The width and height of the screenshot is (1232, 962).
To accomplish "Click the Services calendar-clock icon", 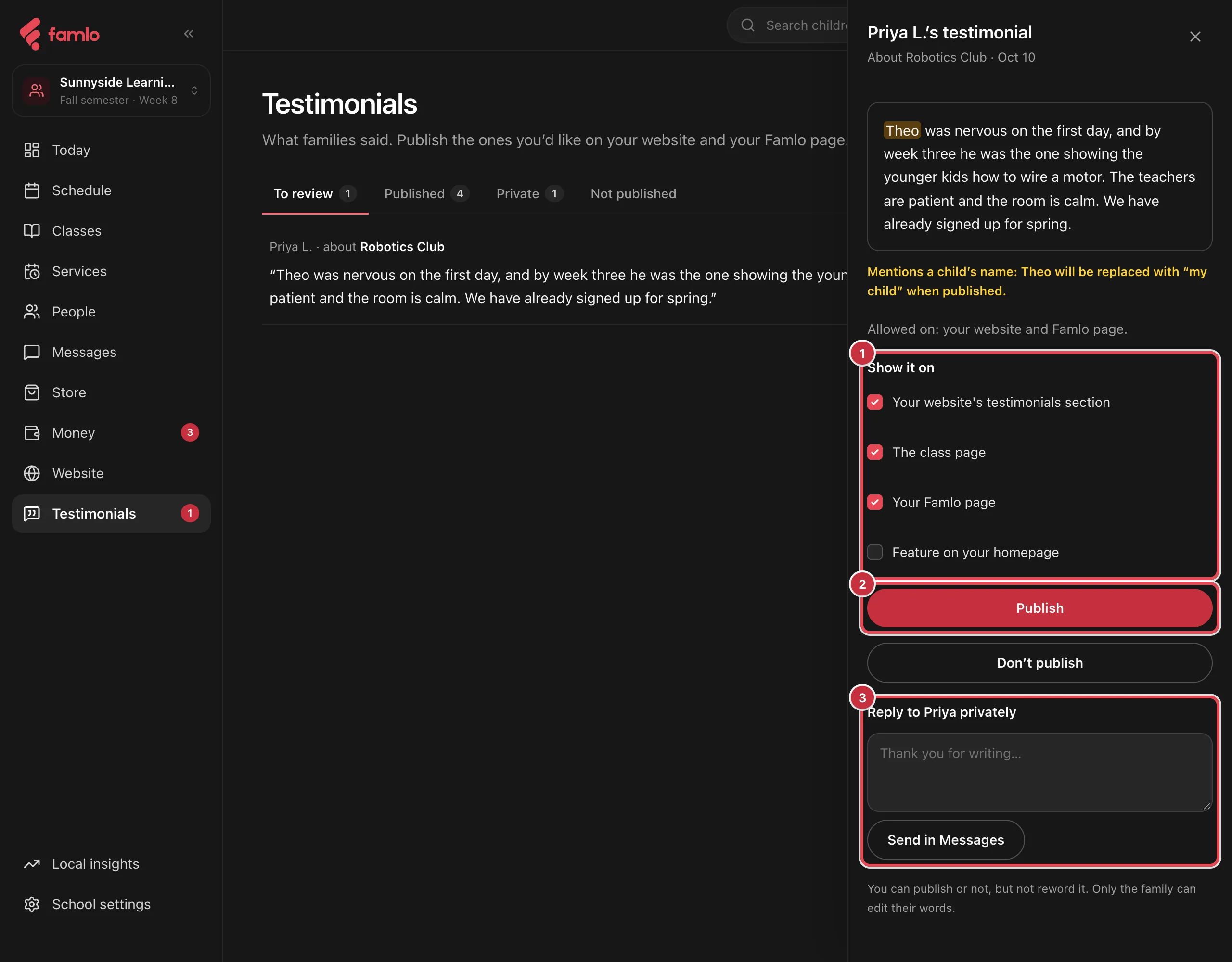I will 32,271.
